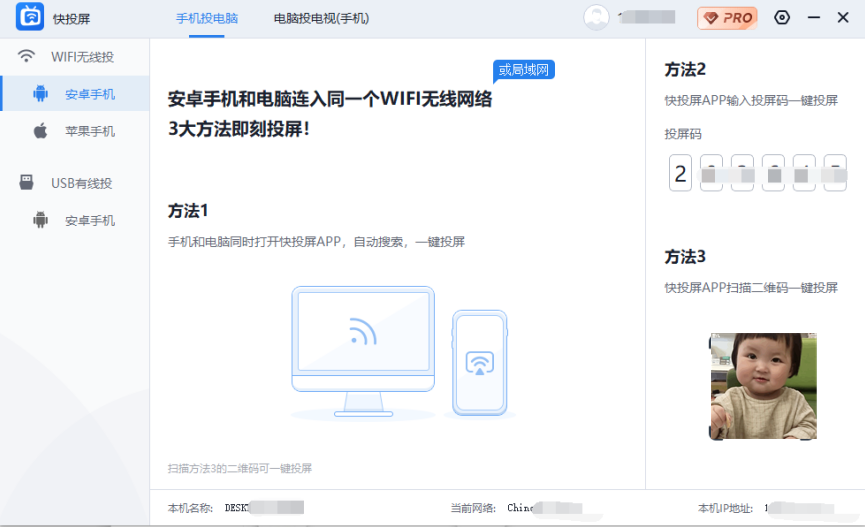Select the WIFI无线投 section label
Image resolution: width=865 pixels, height=527 pixels.
pos(82,57)
